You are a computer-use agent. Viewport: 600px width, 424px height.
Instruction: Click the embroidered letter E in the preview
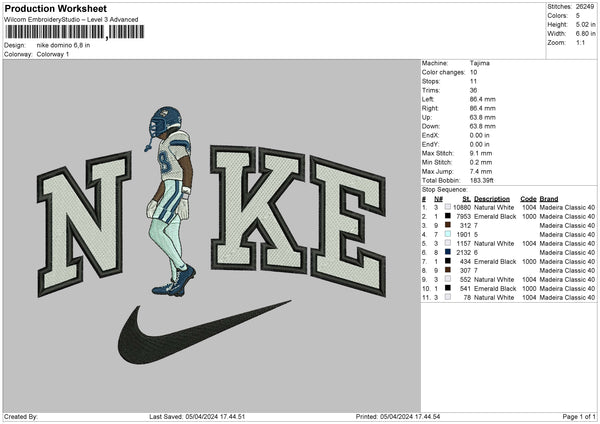(x=348, y=226)
